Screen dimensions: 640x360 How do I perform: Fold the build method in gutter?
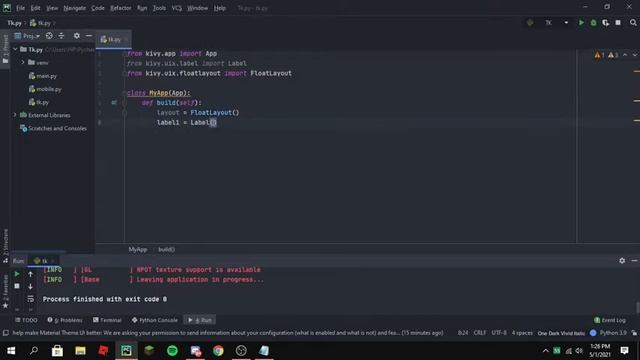pos(124,103)
